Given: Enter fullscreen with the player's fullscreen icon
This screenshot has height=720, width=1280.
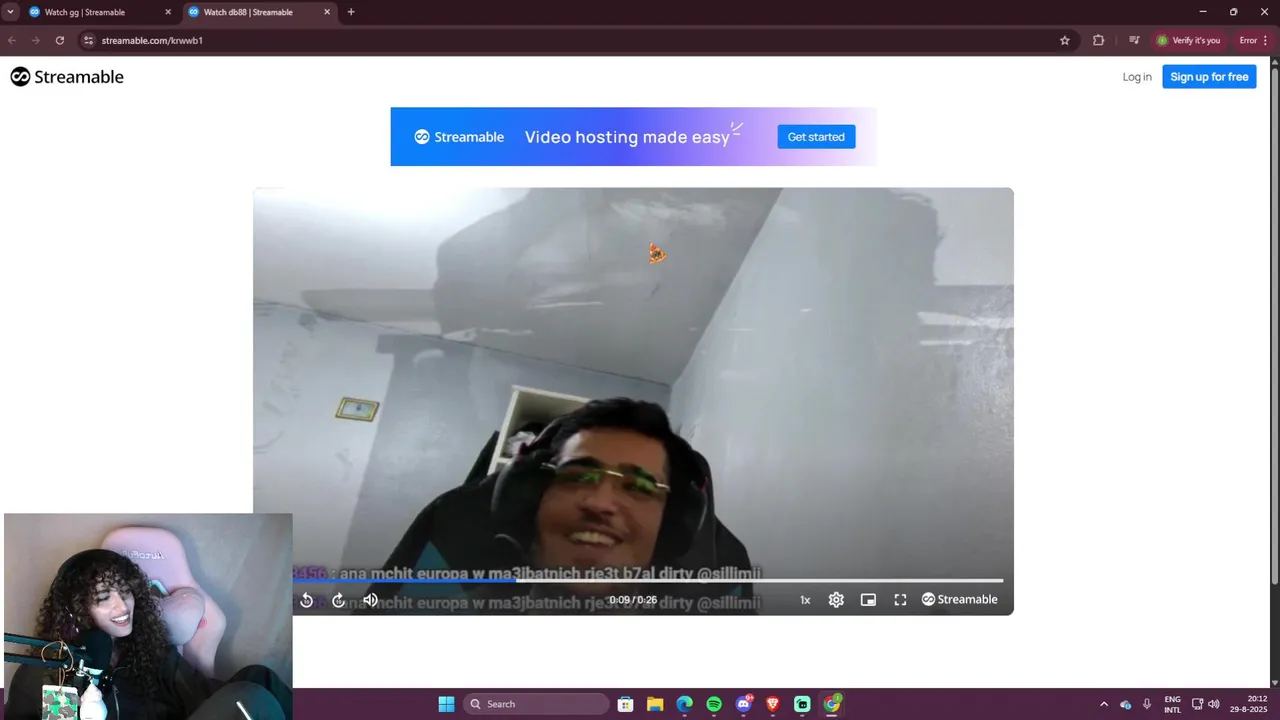Looking at the screenshot, I should [900, 600].
